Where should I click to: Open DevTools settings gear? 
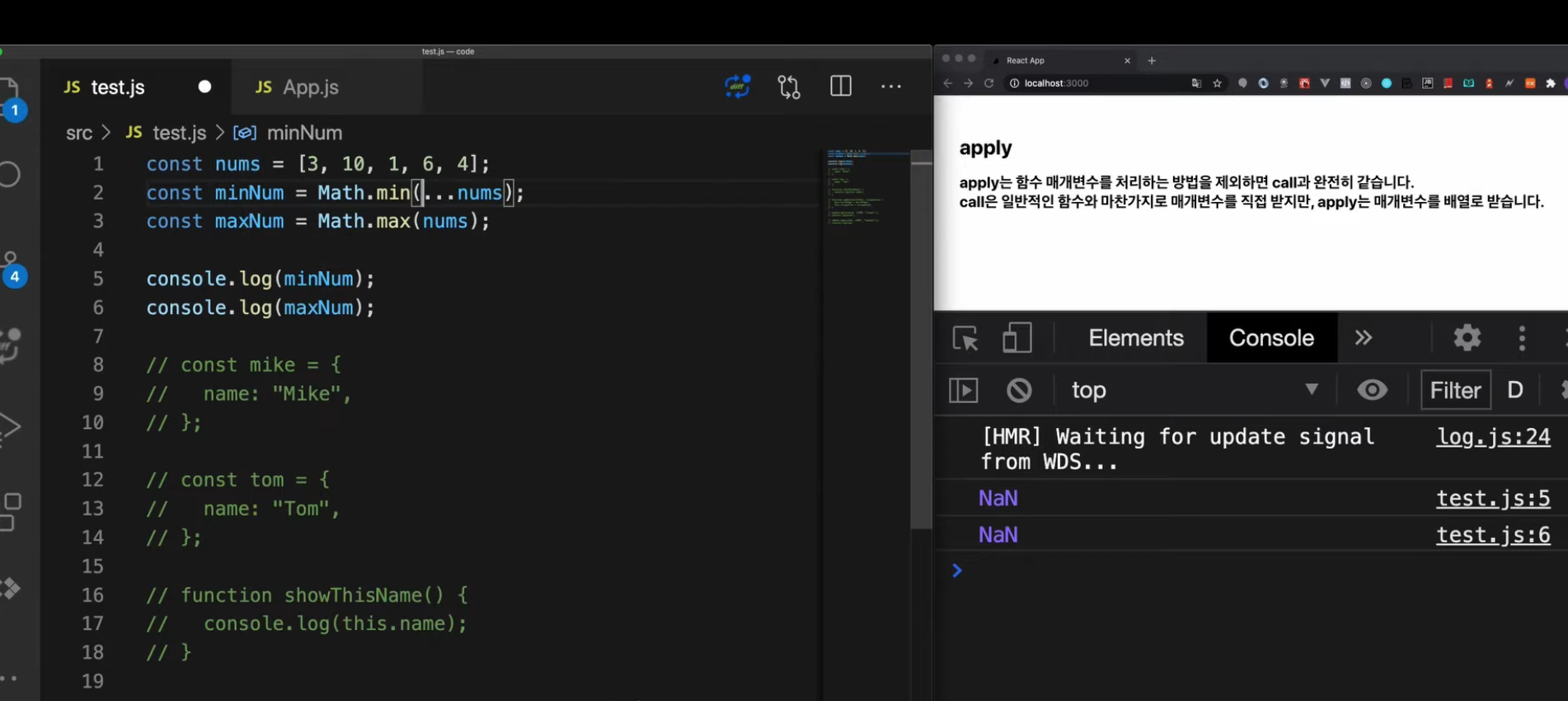pos(1467,338)
